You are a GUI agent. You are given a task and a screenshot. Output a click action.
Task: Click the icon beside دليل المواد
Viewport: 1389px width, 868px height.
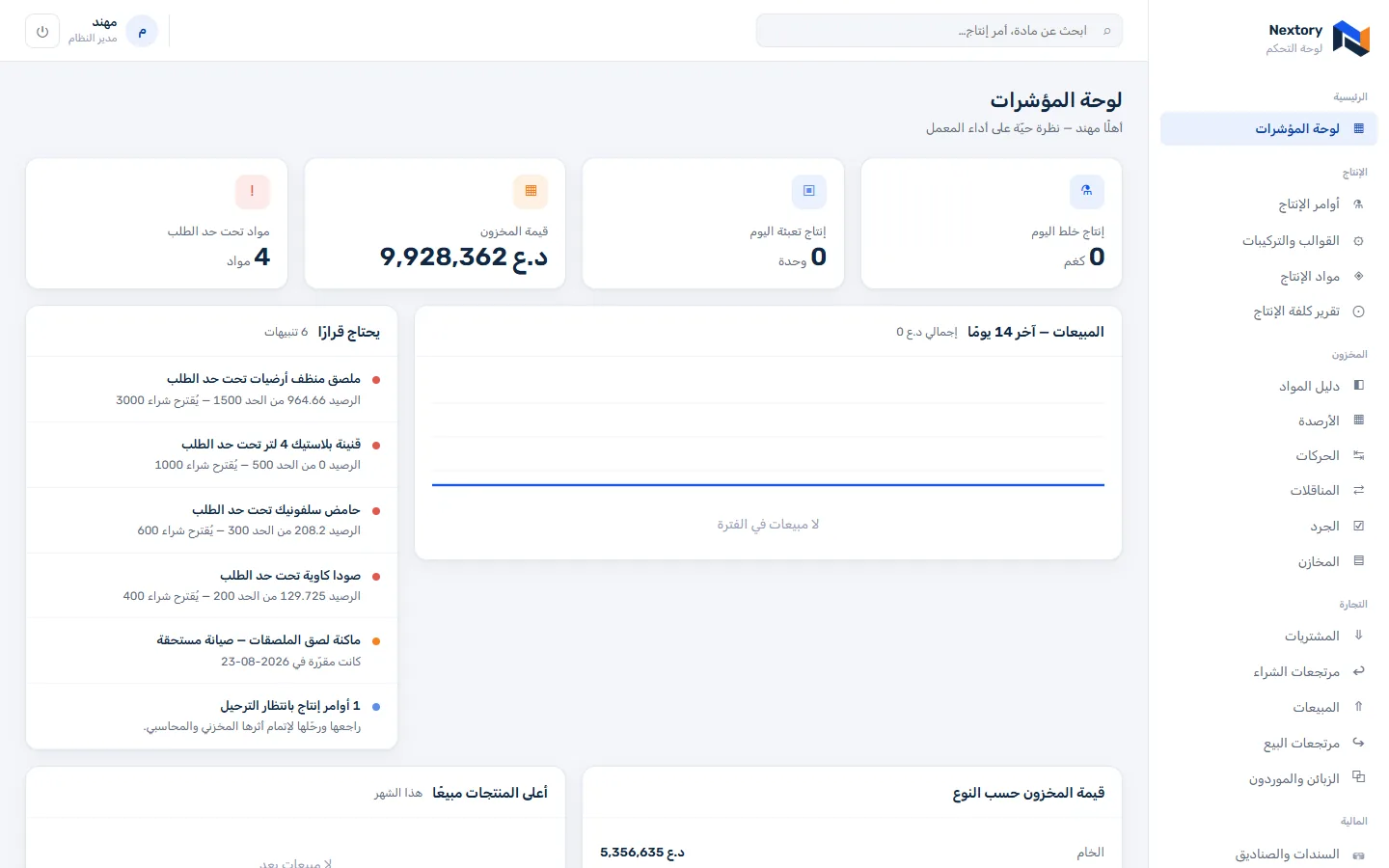[1358, 386]
